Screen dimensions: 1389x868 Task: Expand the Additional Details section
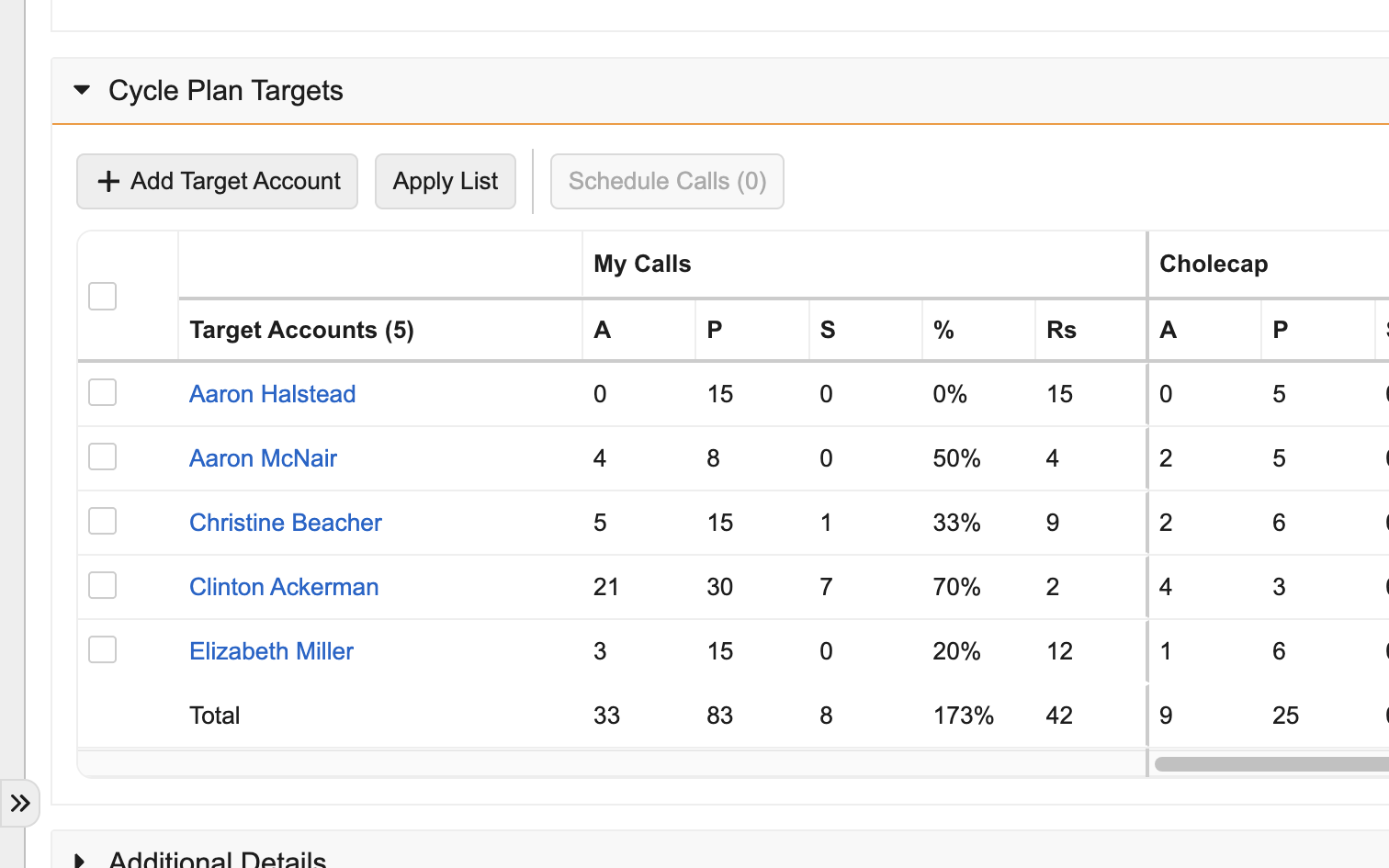80,860
